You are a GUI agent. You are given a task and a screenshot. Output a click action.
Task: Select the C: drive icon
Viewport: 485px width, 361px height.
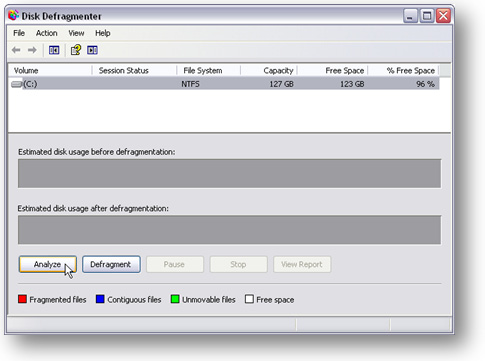click(17, 84)
